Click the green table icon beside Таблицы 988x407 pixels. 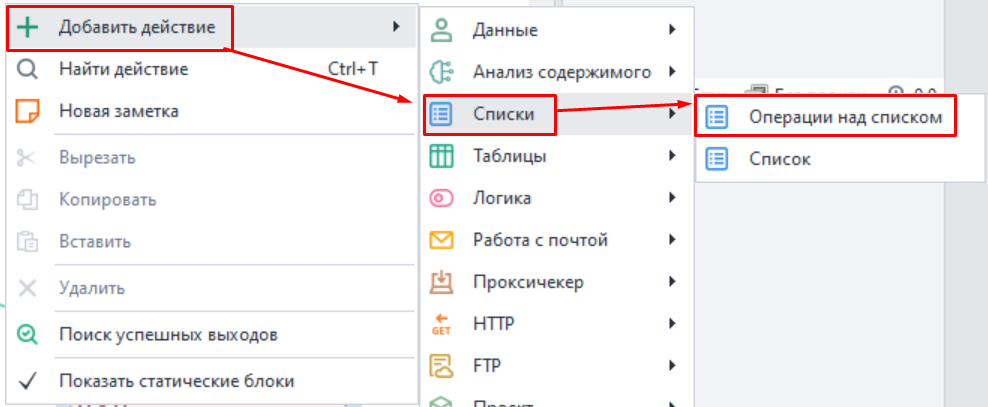[441, 156]
